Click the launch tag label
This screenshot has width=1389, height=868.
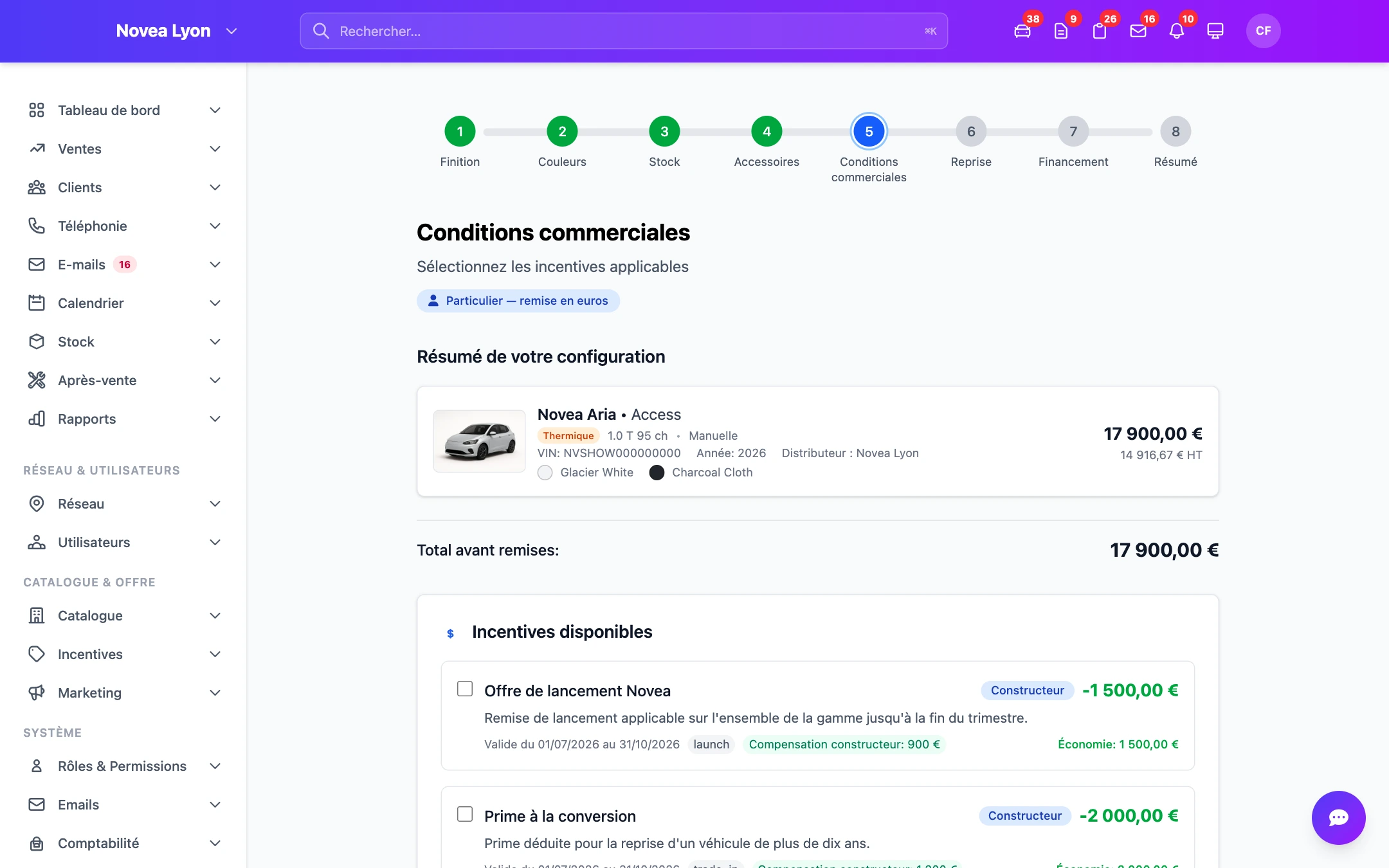click(x=711, y=744)
